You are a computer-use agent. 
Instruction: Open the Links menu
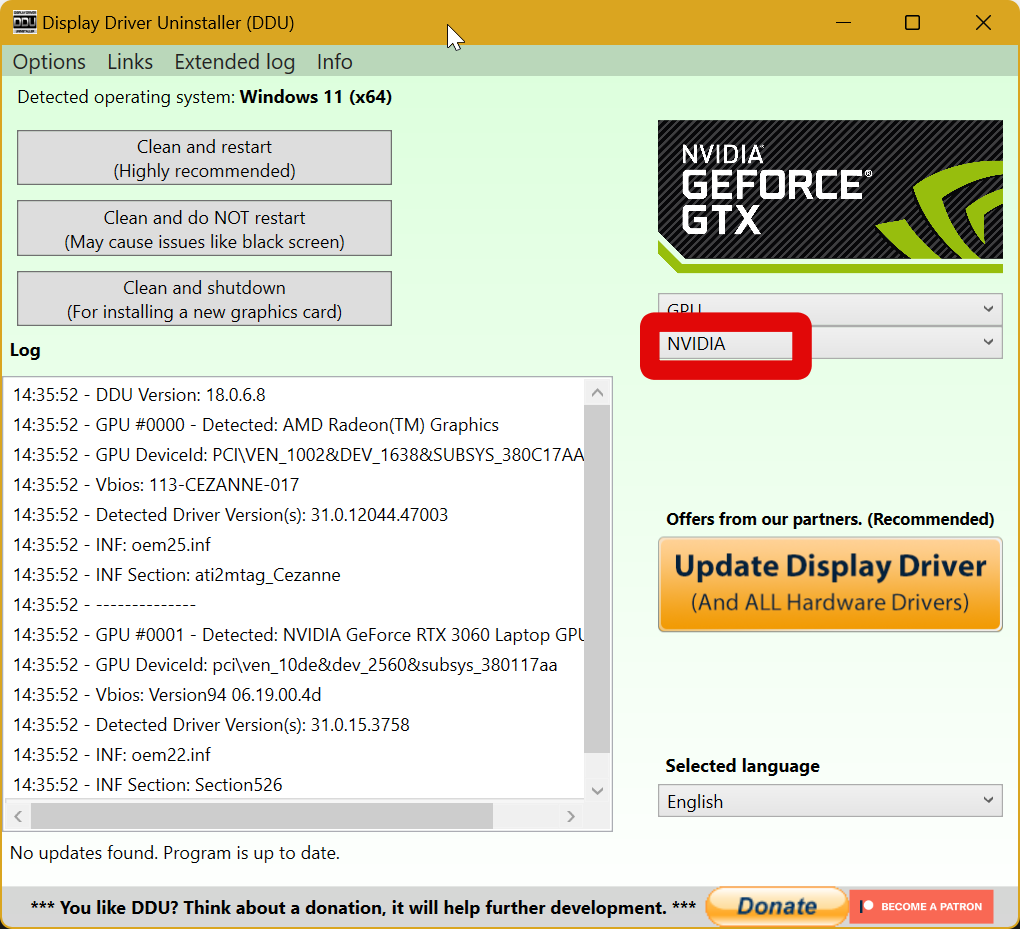coord(130,62)
